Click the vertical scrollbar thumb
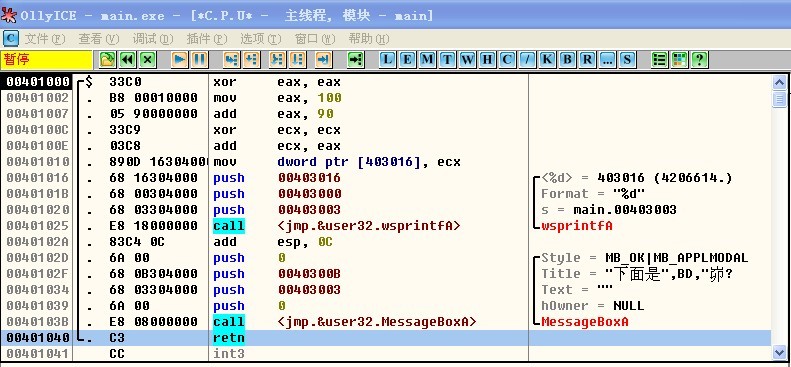 (779, 99)
